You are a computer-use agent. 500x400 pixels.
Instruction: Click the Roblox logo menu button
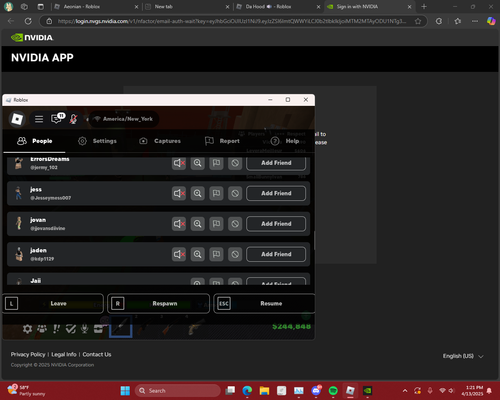click(x=17, y=119)
